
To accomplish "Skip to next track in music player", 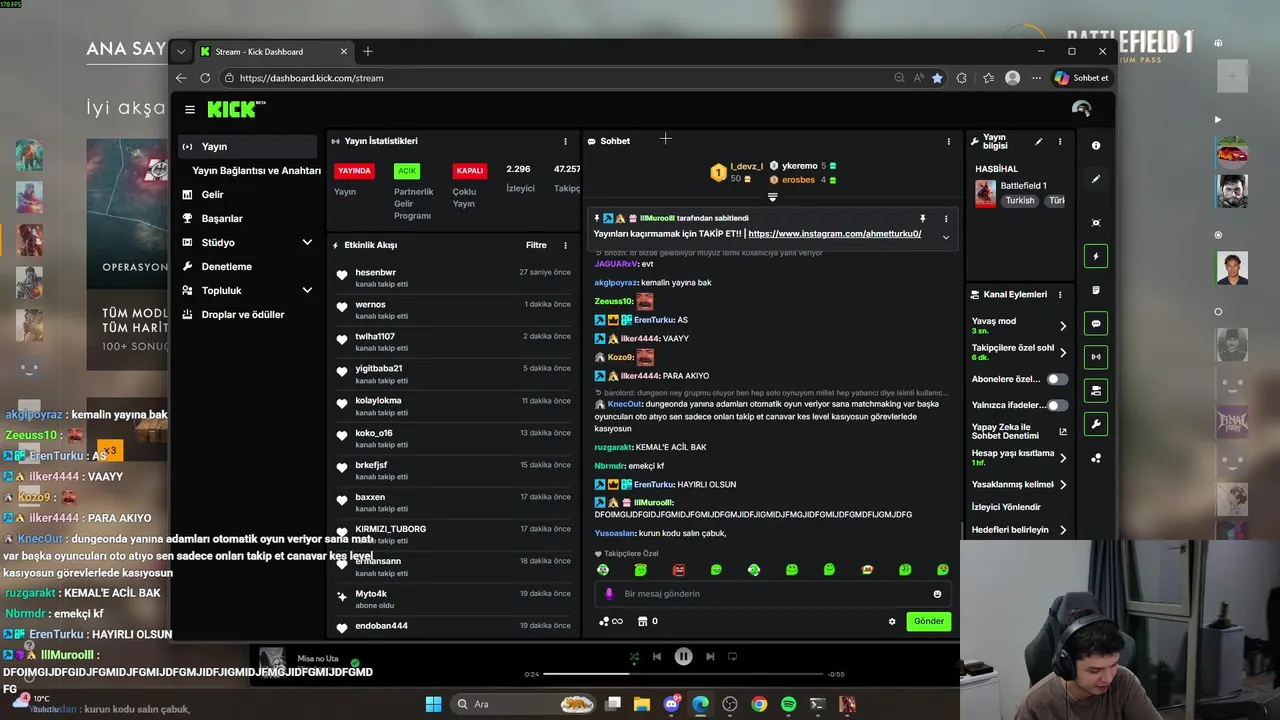I will coord(710,657).
